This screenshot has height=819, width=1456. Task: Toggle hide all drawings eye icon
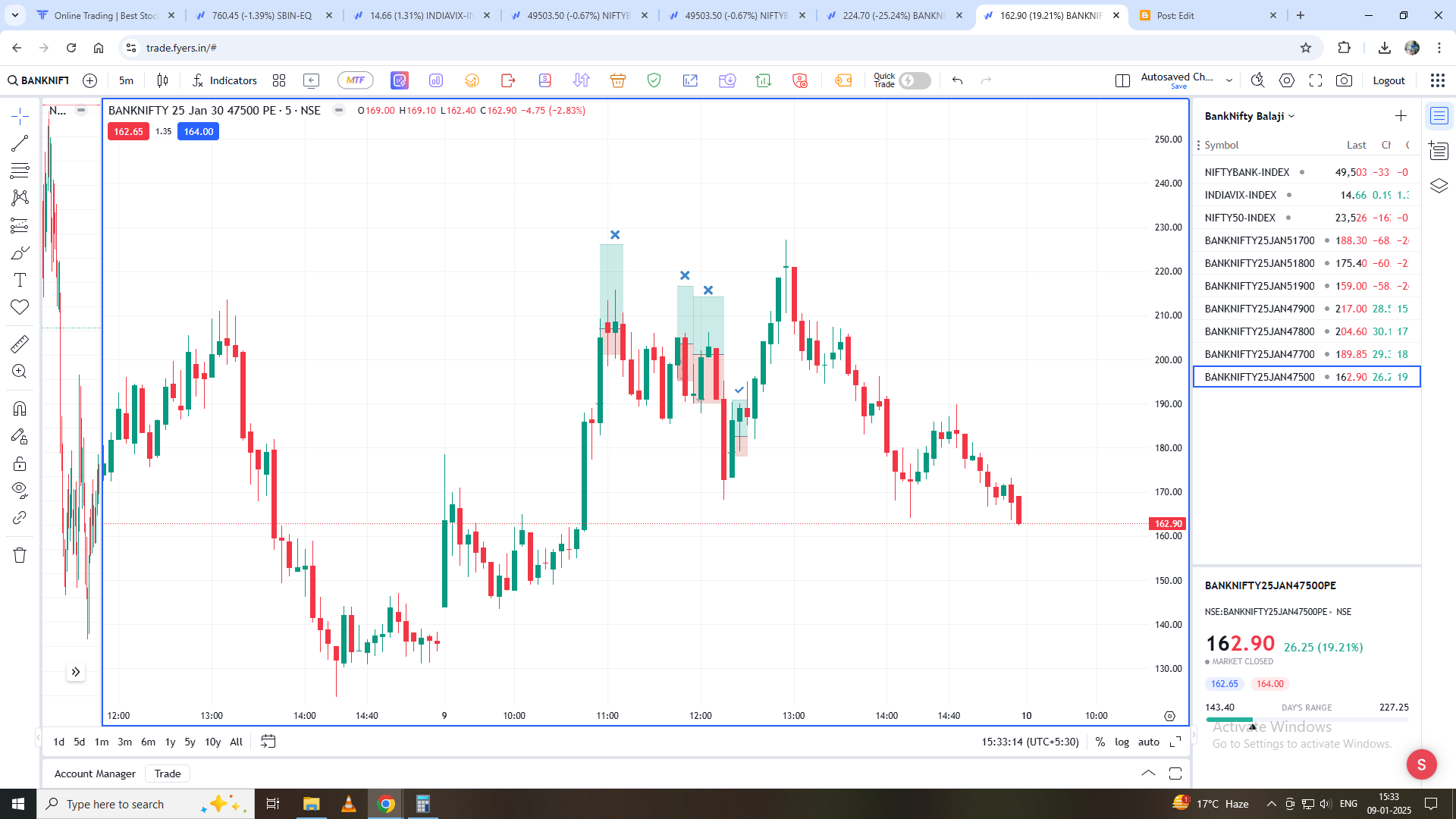click(20, 489)
